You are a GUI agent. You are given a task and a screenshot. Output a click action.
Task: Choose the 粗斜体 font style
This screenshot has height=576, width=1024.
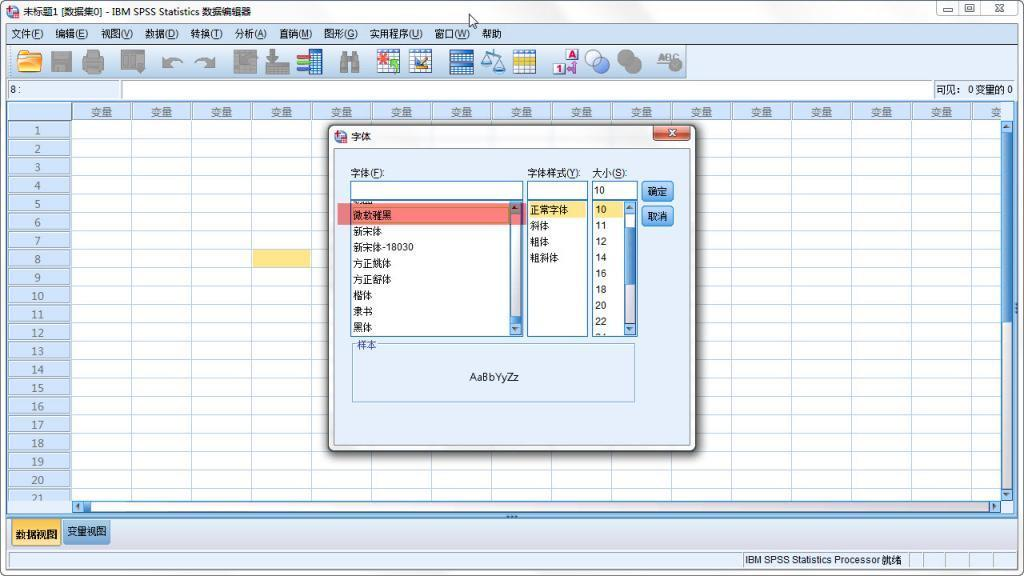(x=557, y=257)
